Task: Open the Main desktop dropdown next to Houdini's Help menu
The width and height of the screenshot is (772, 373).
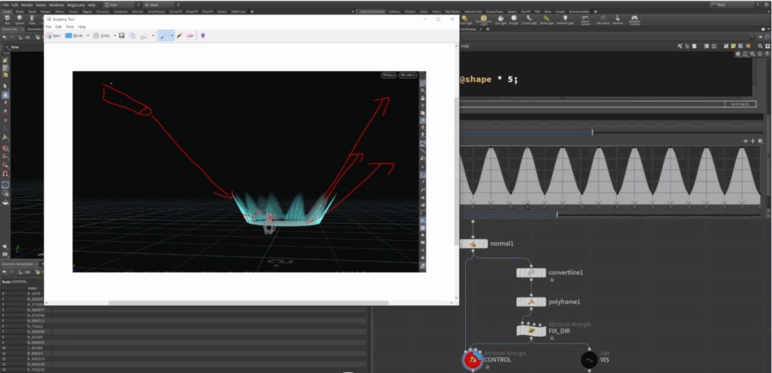Action: [159, 5]
